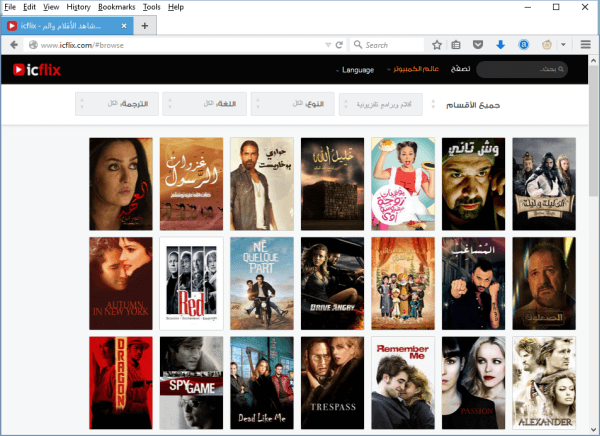Open the المشاغب poster
The width and height of the screenshot is (600, 436).
pos(473,283)
